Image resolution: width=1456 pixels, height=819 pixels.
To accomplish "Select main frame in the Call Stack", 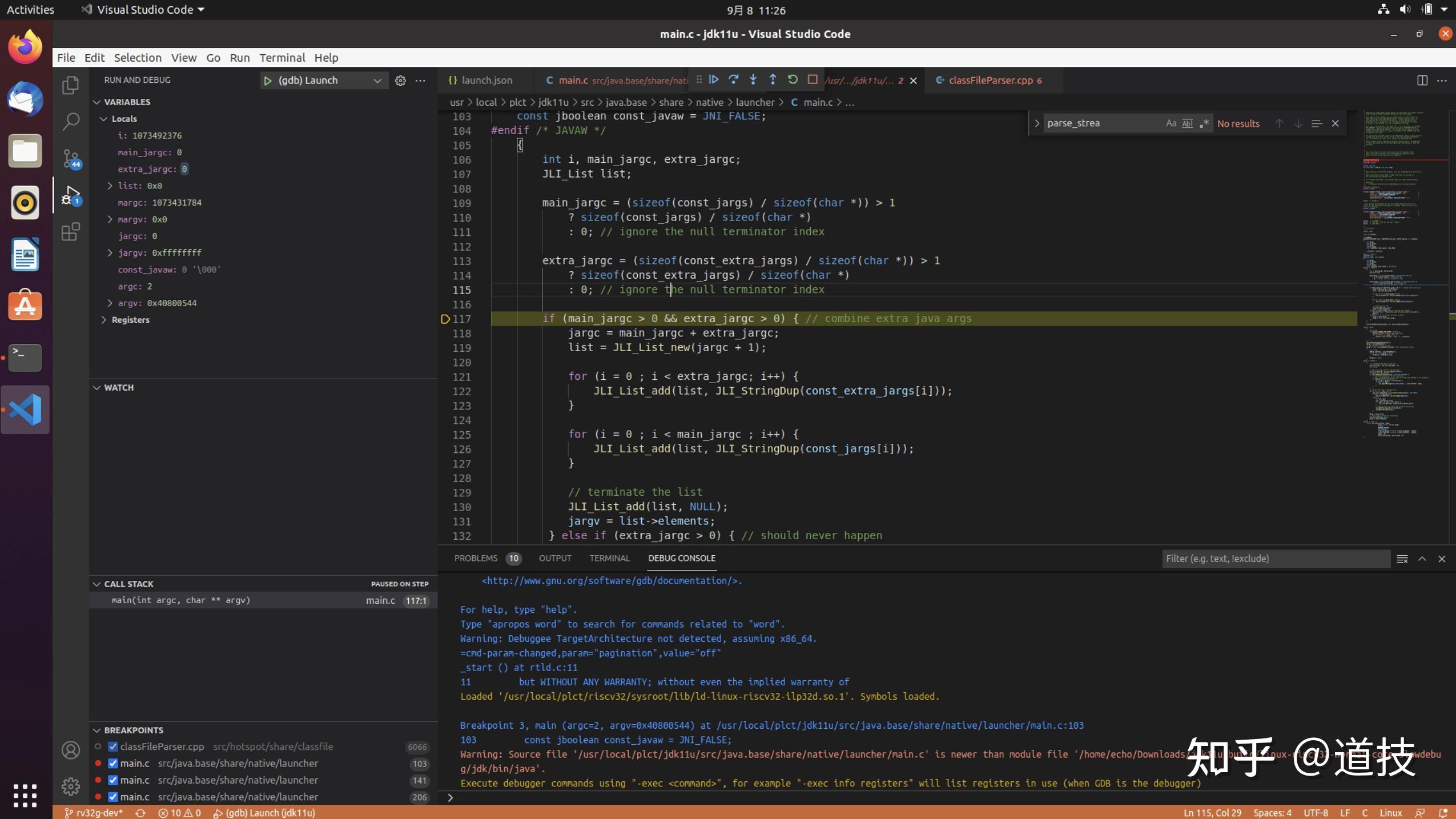I will pos(181,600).
